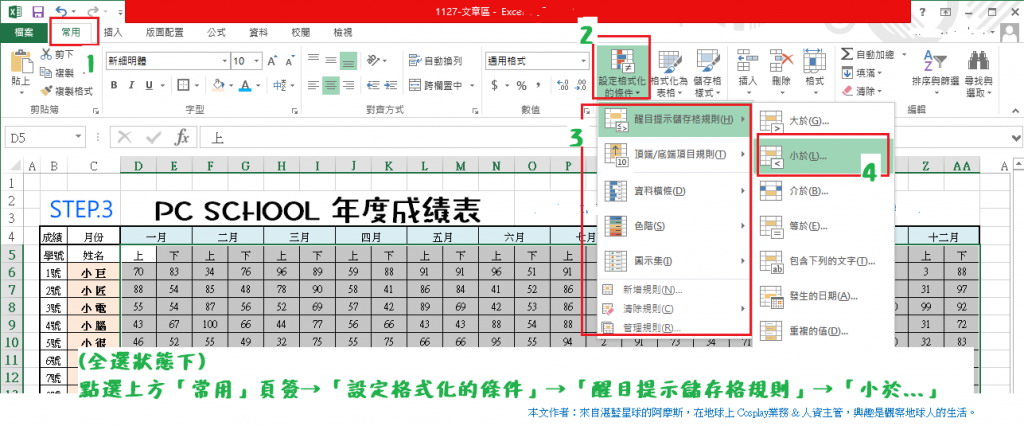1024x426 pixels.
Task: Open Top/Bottom Rules (頂端/底端項目規則)
Action: [x=673, y=155]
